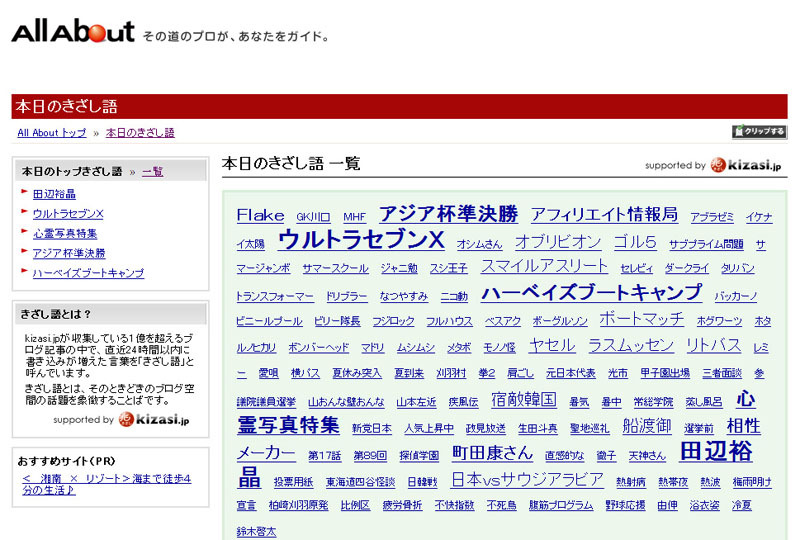Click the クリップする clip button

[759, 131]
